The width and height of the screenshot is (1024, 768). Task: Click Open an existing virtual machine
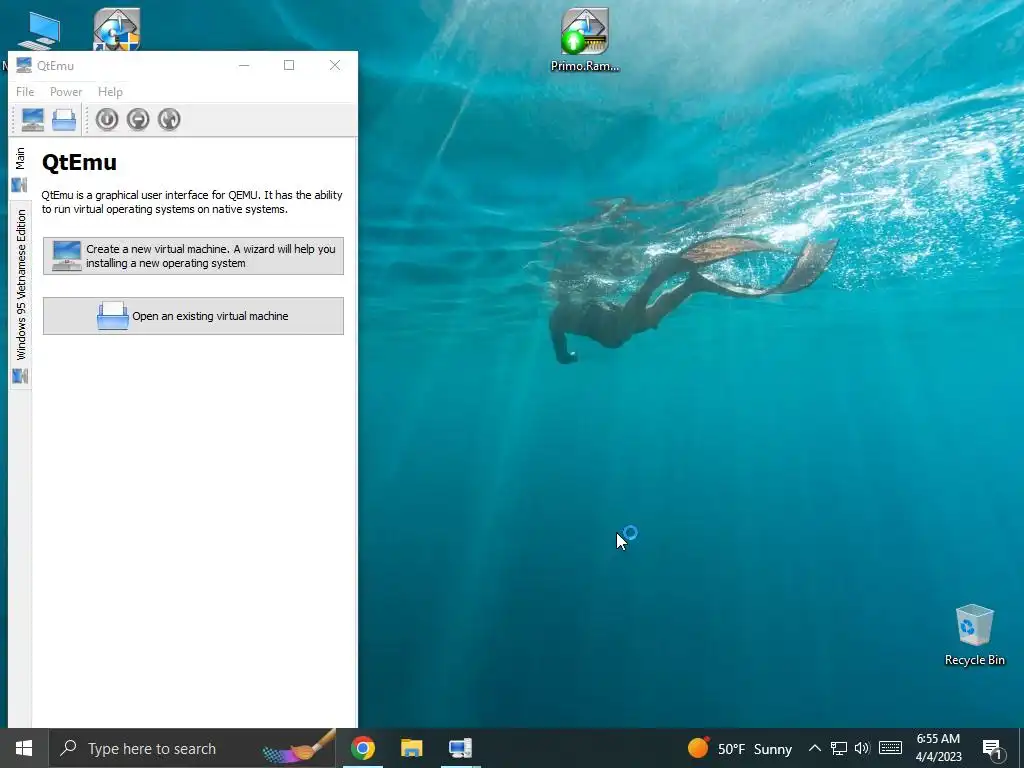tap(193, 316)
